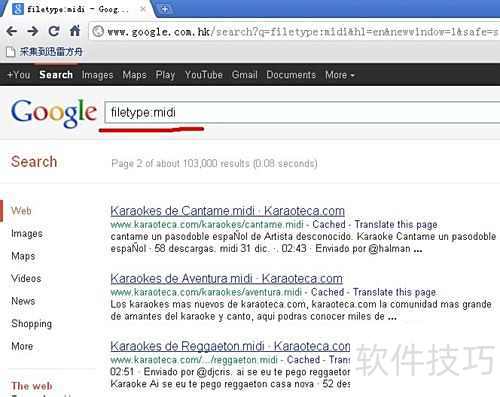
Task: Click the browser forward arrow
Action: (x=33, y=31)
